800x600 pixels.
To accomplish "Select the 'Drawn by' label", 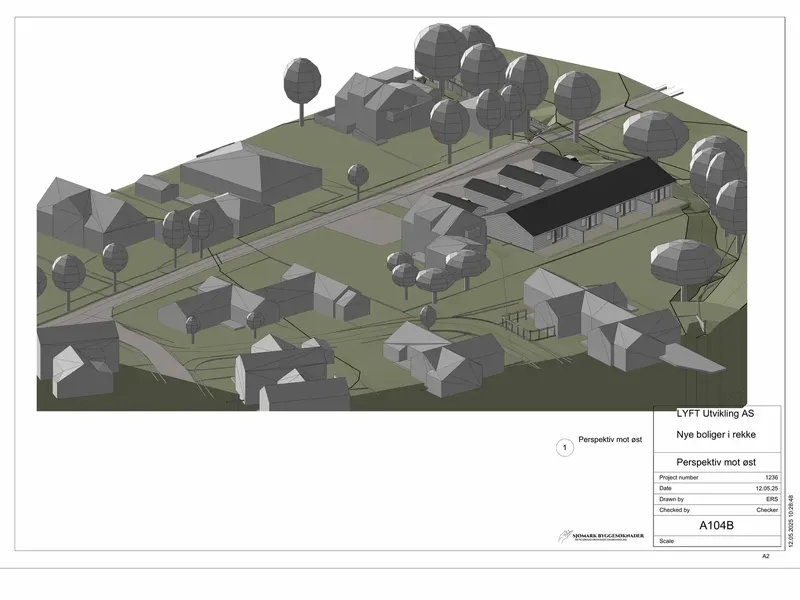I will click(671, 499).
